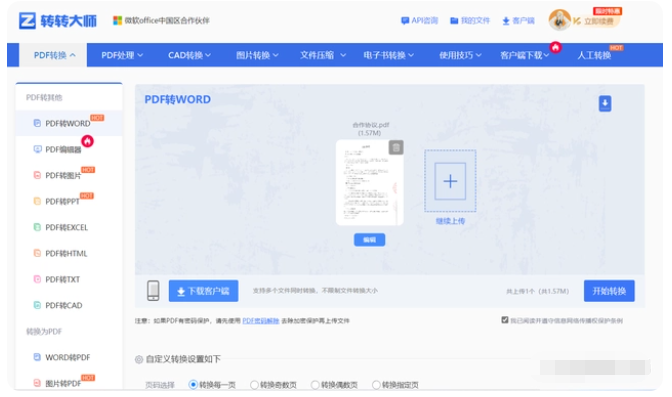Delete uploaded file with trash icon
The width and height of the screenshot is (672, 397).
[x=396, y=147]
